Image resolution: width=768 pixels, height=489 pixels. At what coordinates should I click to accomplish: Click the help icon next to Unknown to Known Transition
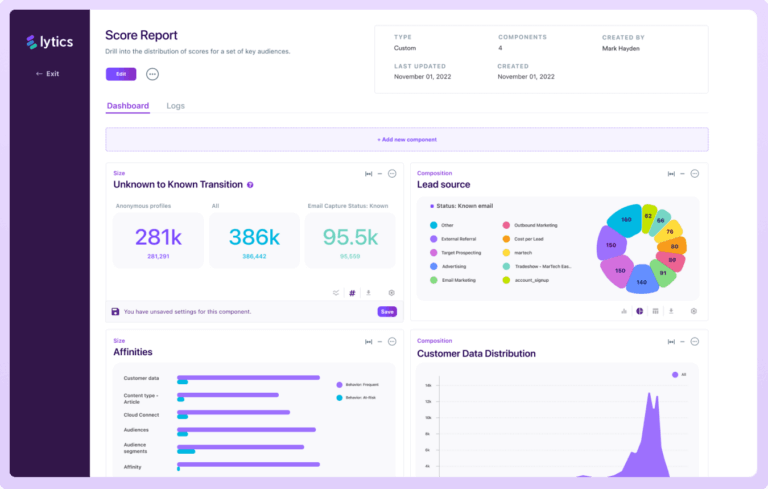250,185
